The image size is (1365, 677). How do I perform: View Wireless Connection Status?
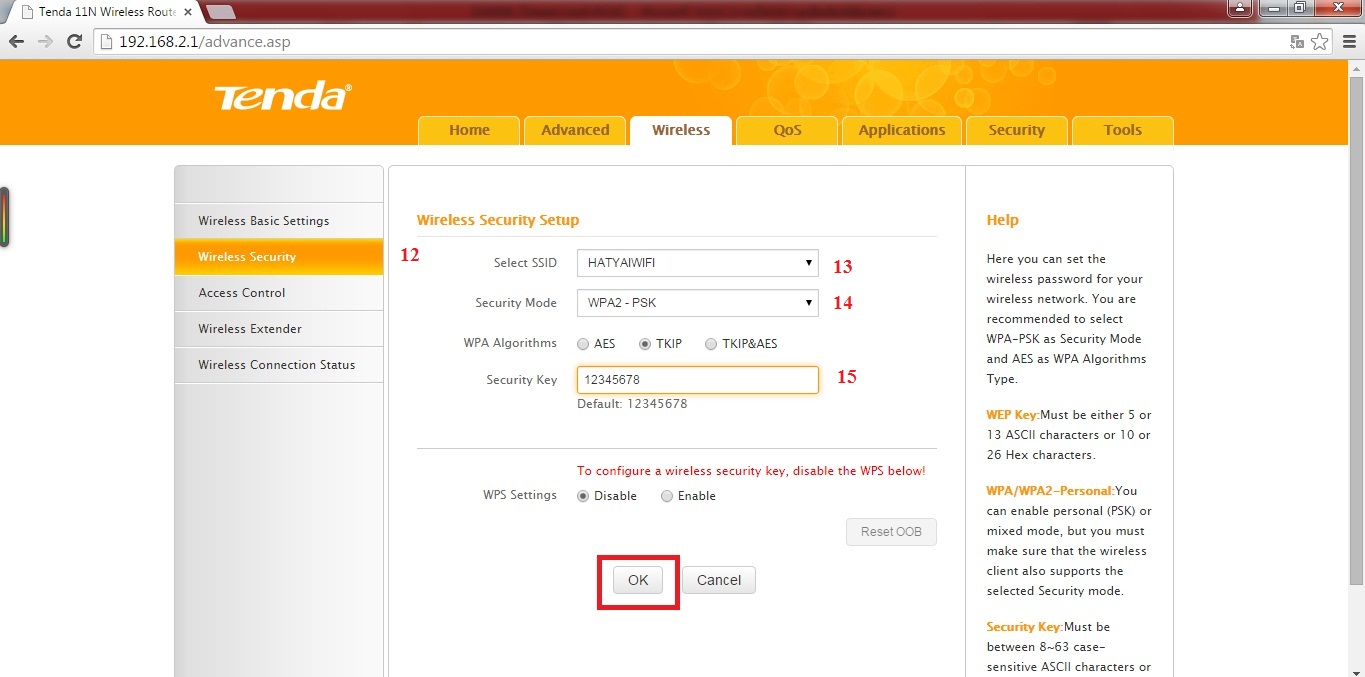tap(279, 365)
